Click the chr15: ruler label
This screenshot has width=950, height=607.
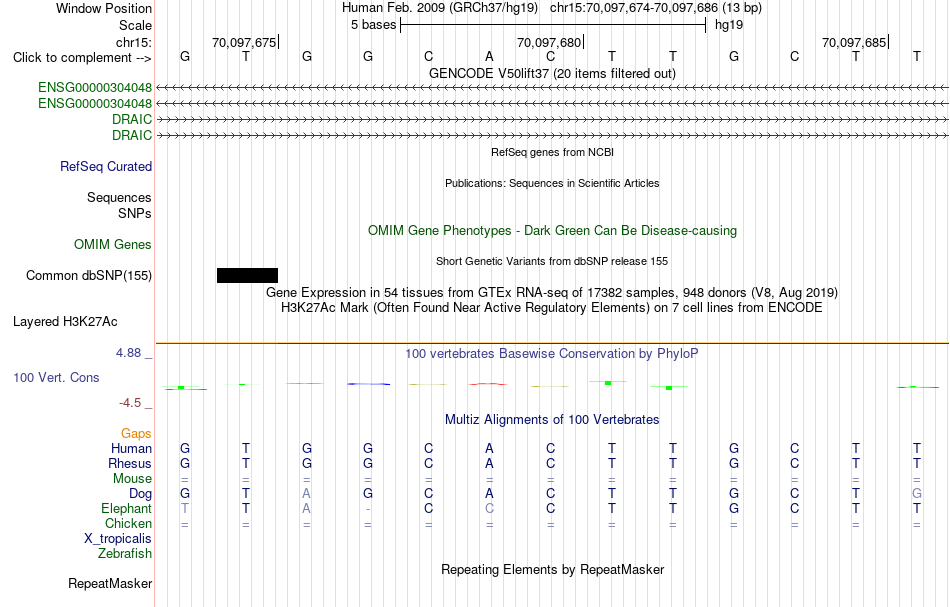134,42
